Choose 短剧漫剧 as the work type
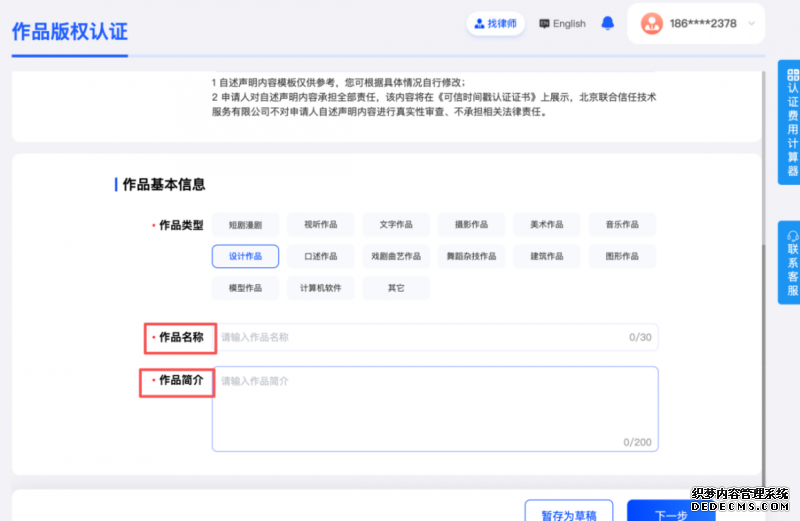Viewport: 800px width, 521px height. coord(245,225)
